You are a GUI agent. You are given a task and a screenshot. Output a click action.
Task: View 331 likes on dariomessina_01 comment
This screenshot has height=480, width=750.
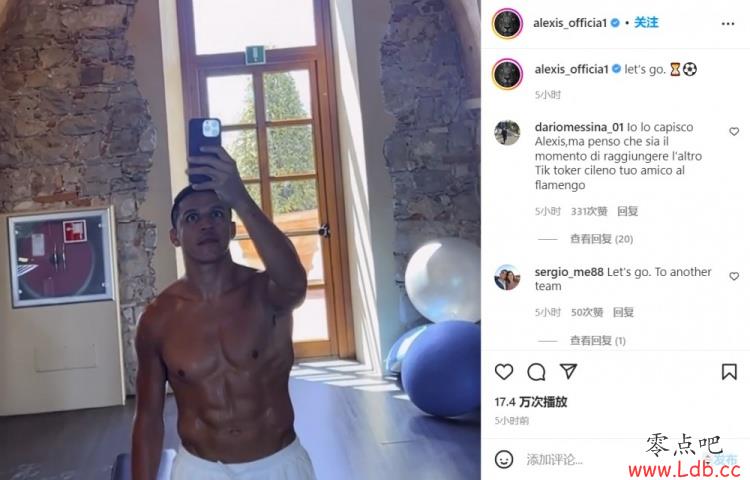589,211
